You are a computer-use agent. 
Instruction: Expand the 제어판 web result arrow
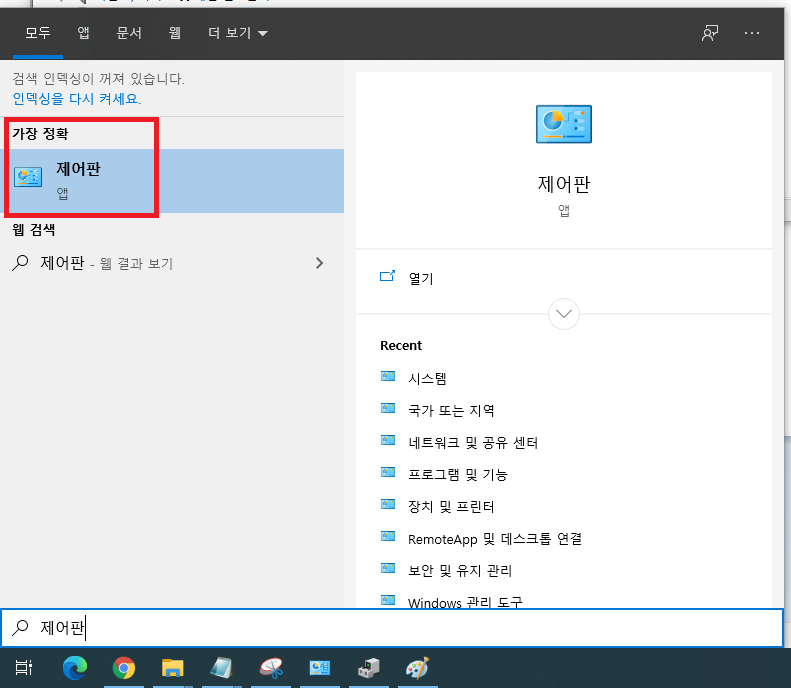[x=319, y=263]
